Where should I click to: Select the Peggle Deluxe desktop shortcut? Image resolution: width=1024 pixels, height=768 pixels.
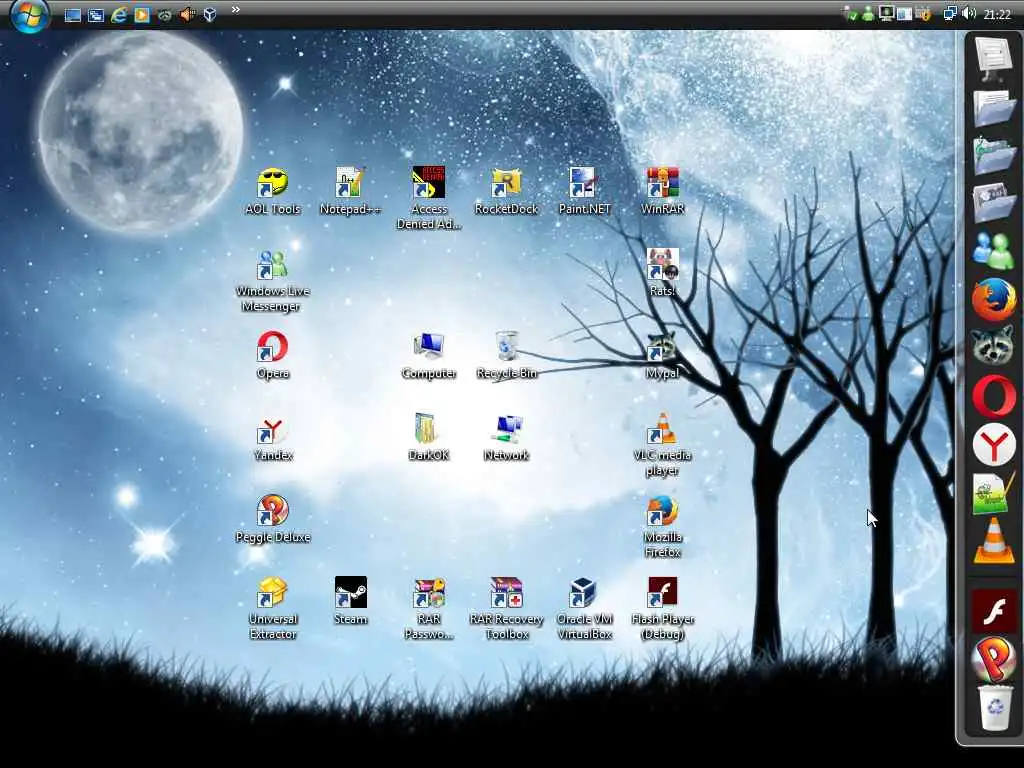pyautogui.click(x=272, y=519)
